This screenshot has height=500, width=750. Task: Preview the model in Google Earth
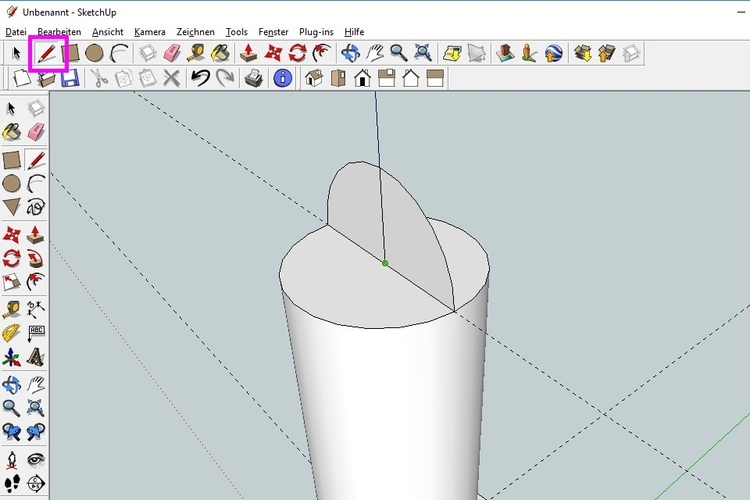[553, 53]
